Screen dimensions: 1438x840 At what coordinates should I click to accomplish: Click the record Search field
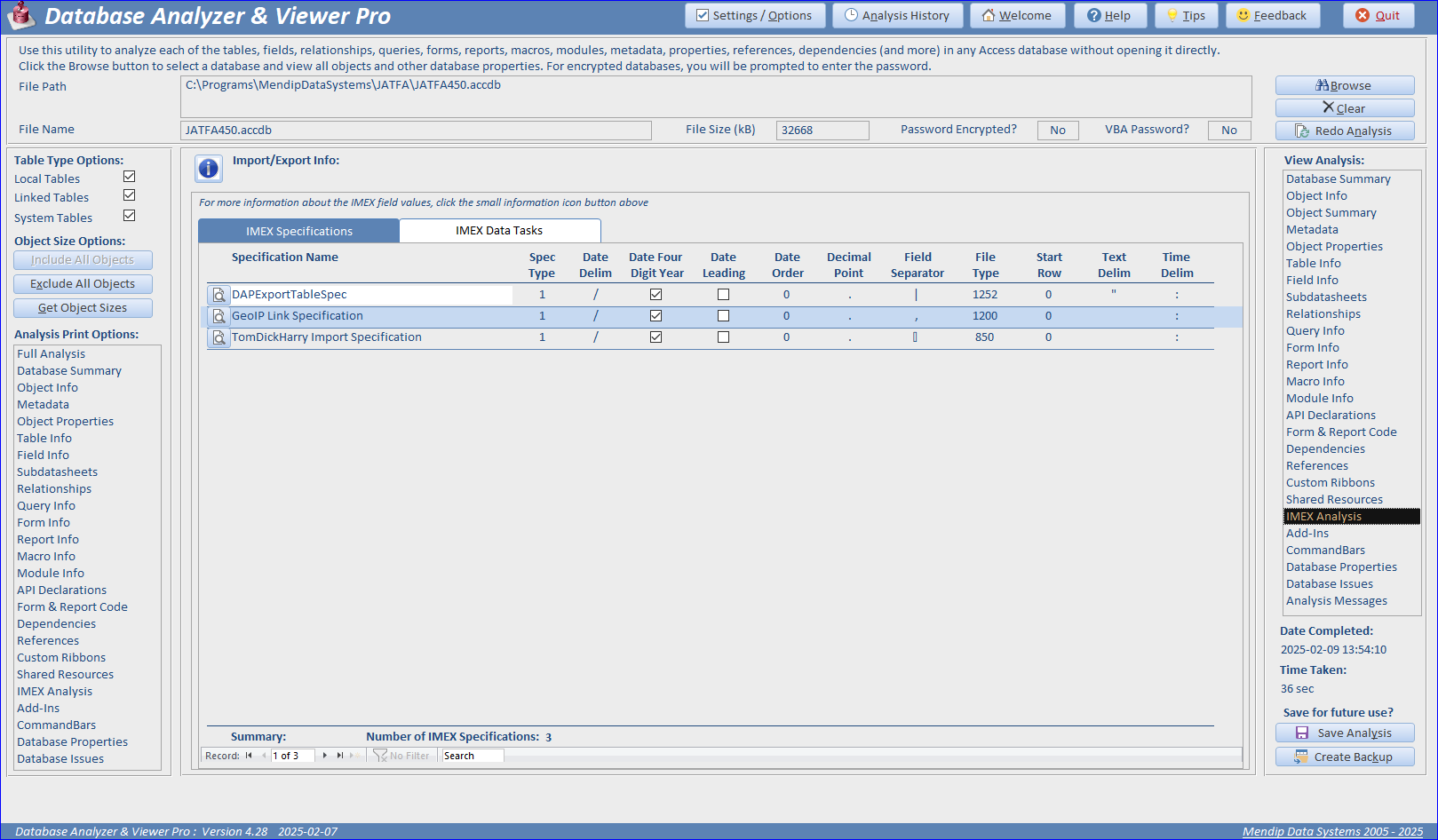click(x=473, y=756)
